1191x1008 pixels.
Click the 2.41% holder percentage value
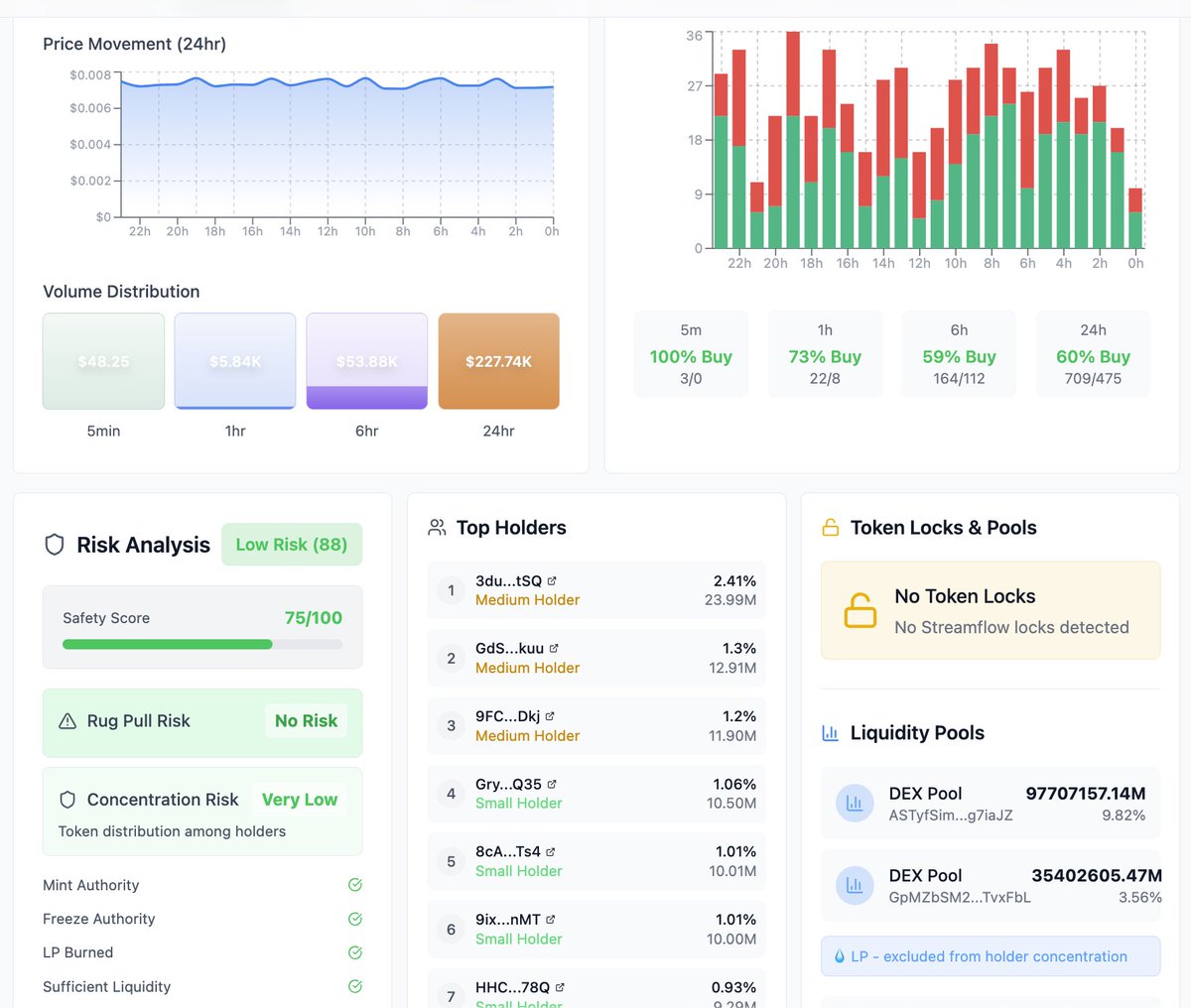pos(734,580)
